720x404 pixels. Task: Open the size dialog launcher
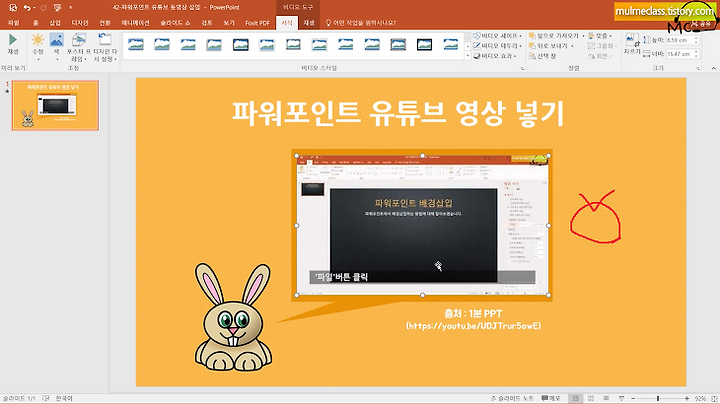698,68
